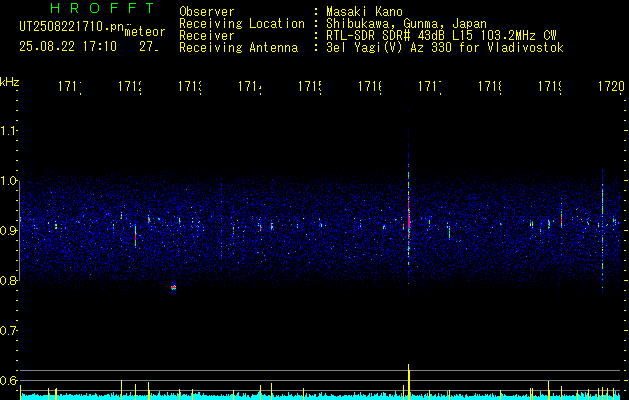
Task: Select Shibukawa, Gunma, Japan text
Action: (x=406, y=24)
